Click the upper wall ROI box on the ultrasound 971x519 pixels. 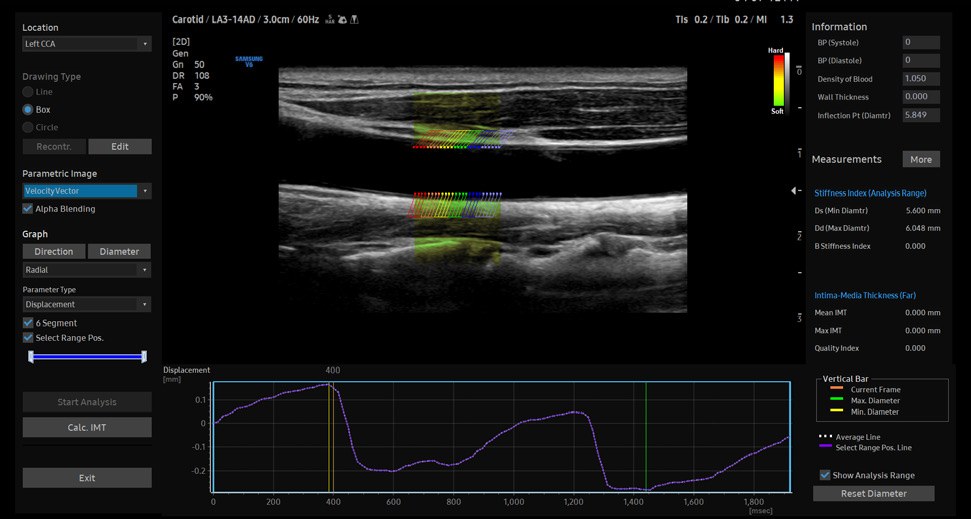coord(457,120)
